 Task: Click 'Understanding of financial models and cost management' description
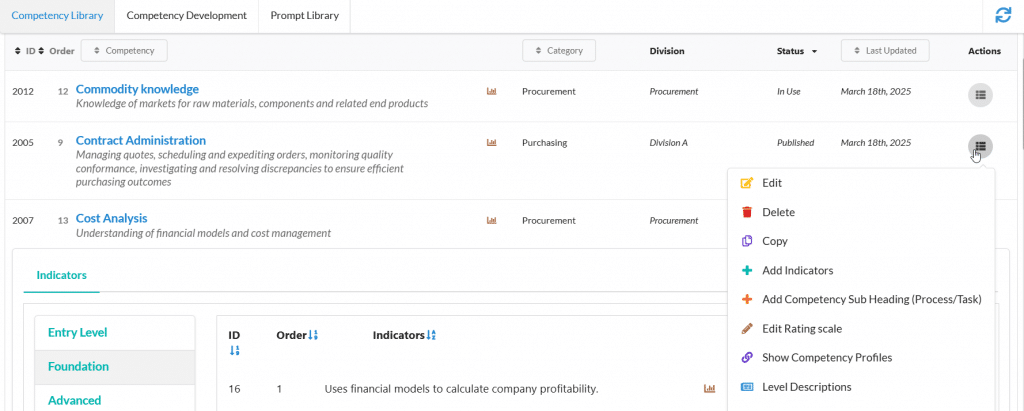coord(203,233)
